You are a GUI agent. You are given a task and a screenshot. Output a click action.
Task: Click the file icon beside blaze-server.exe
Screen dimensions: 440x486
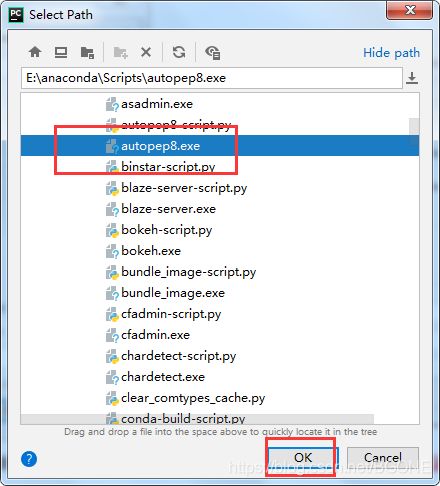click(112, 209)
